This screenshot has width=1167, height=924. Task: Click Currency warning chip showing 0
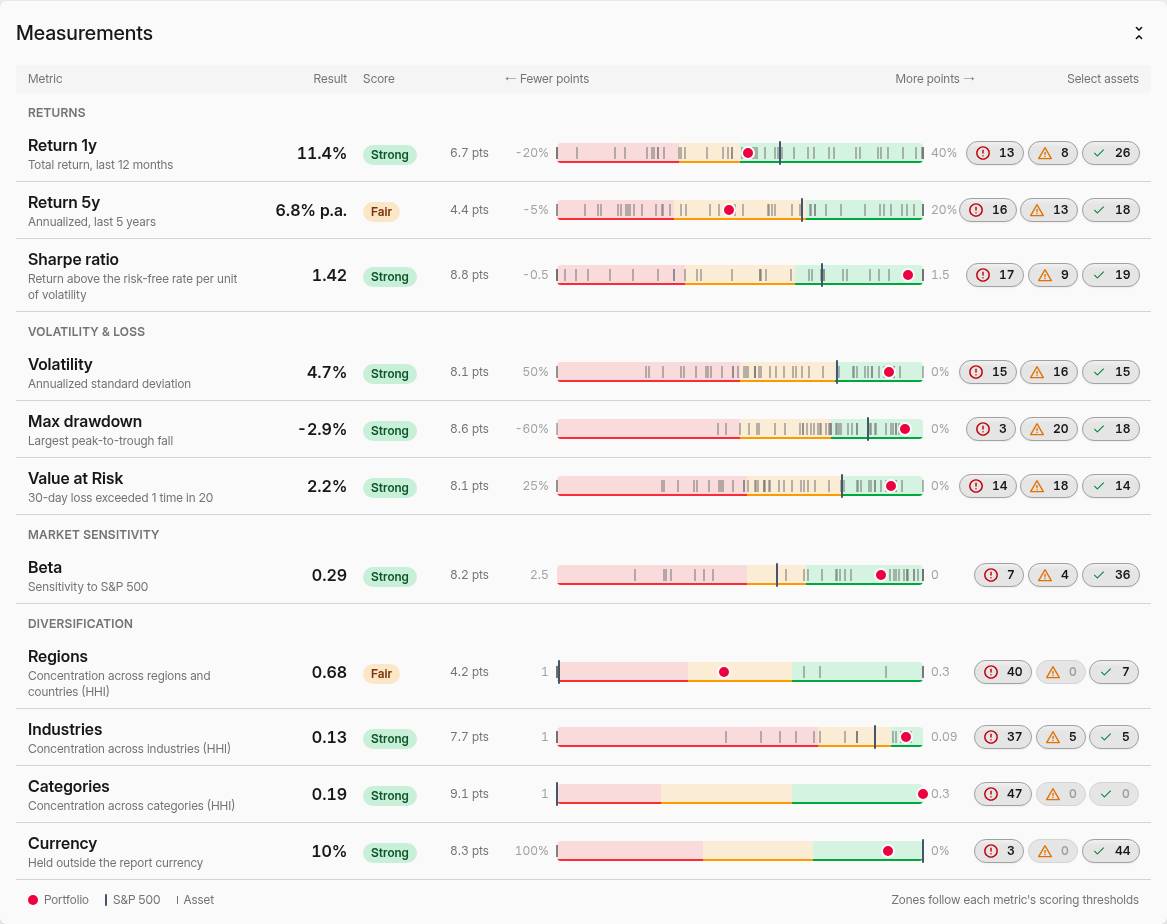(1052, 850)
